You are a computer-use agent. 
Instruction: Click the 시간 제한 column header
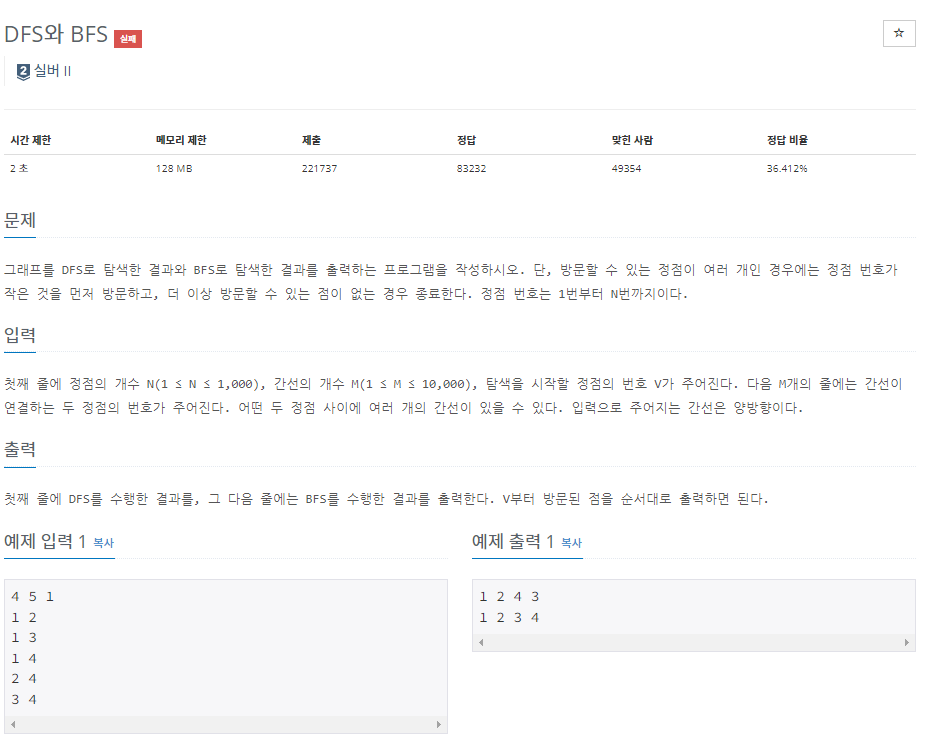click(x=31, y=140)
